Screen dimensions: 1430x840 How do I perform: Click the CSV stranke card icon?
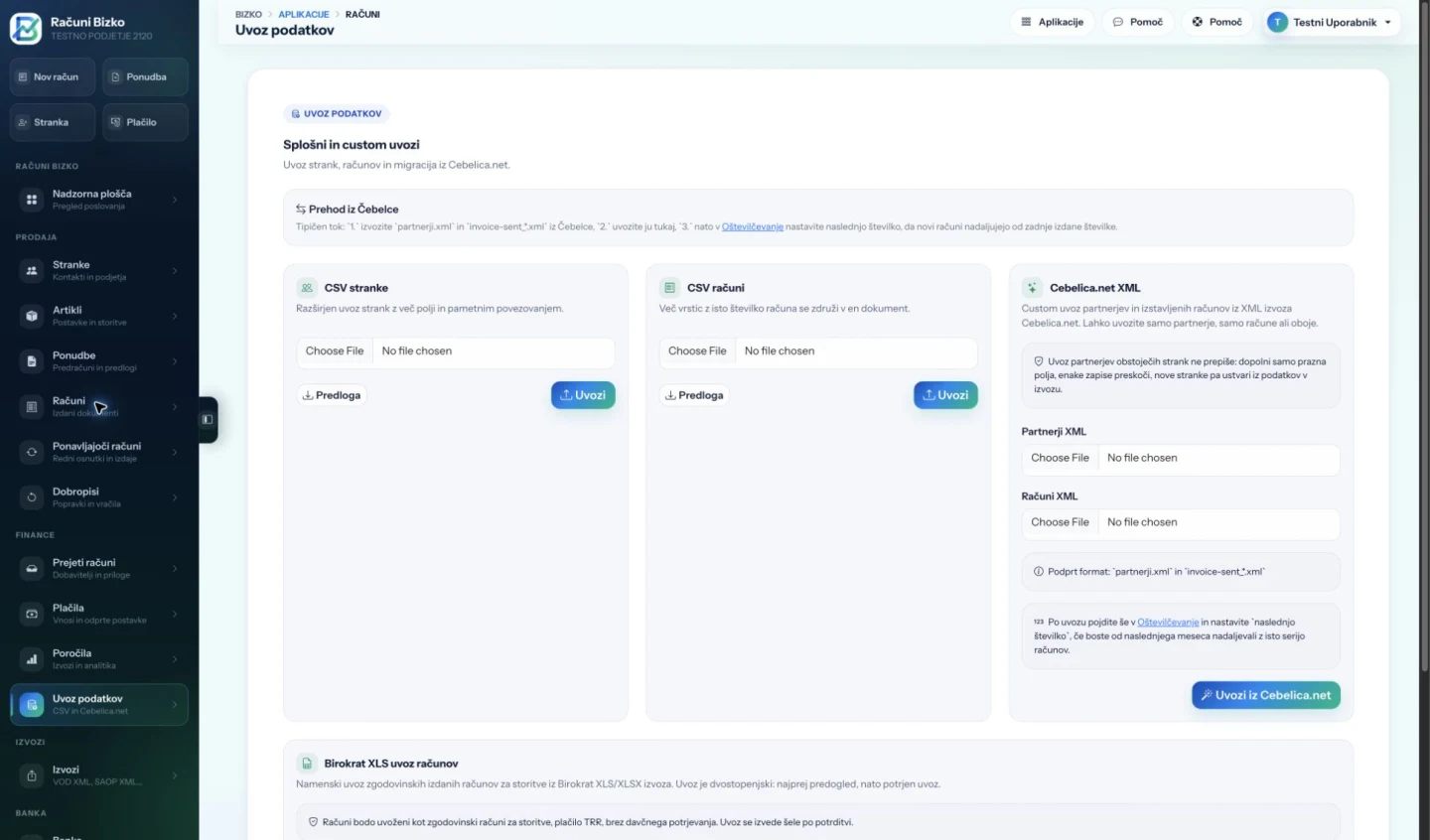[x=307, y=288]
